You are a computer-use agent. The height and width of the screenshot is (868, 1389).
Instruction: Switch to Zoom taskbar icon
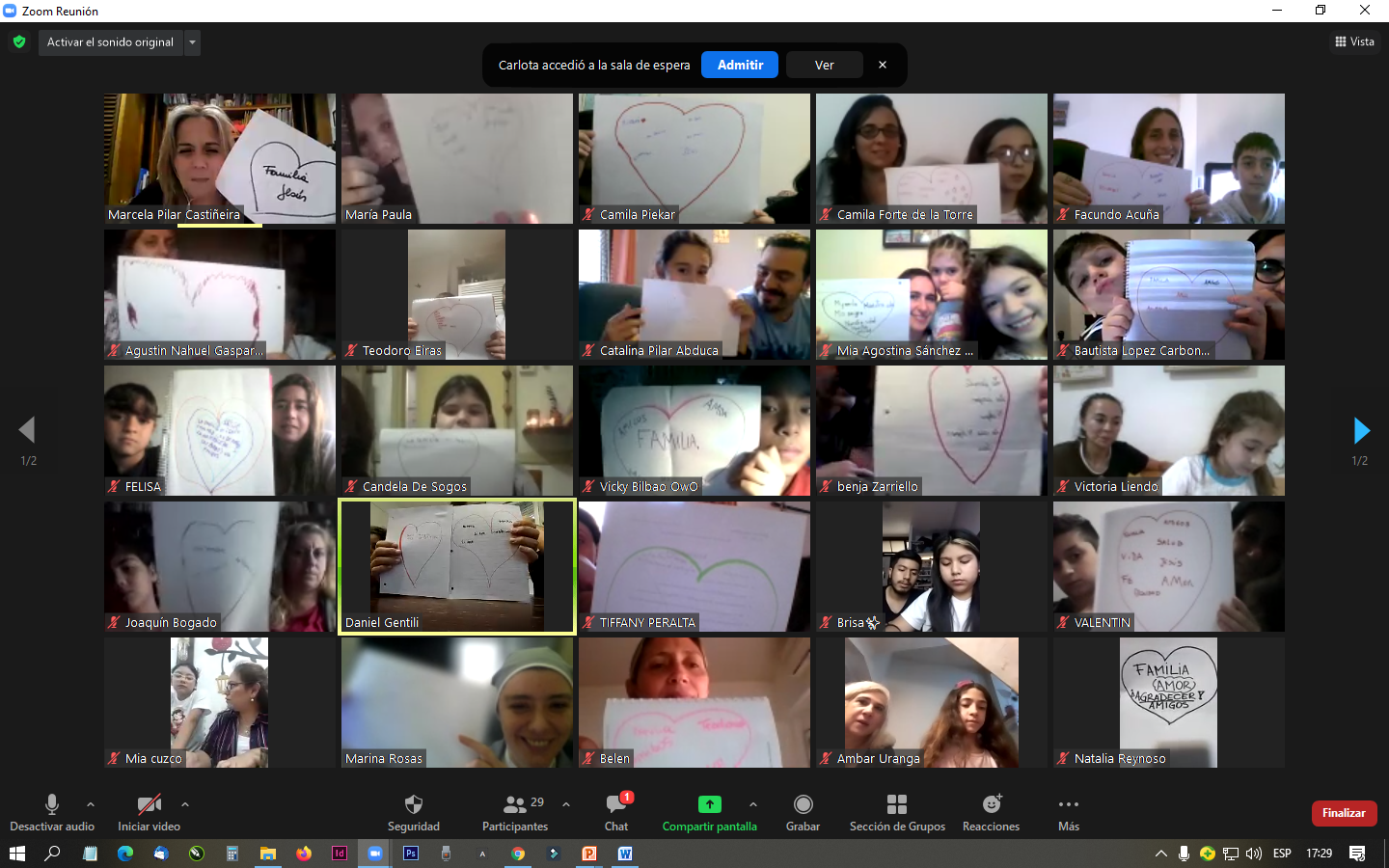coord(375,854)
